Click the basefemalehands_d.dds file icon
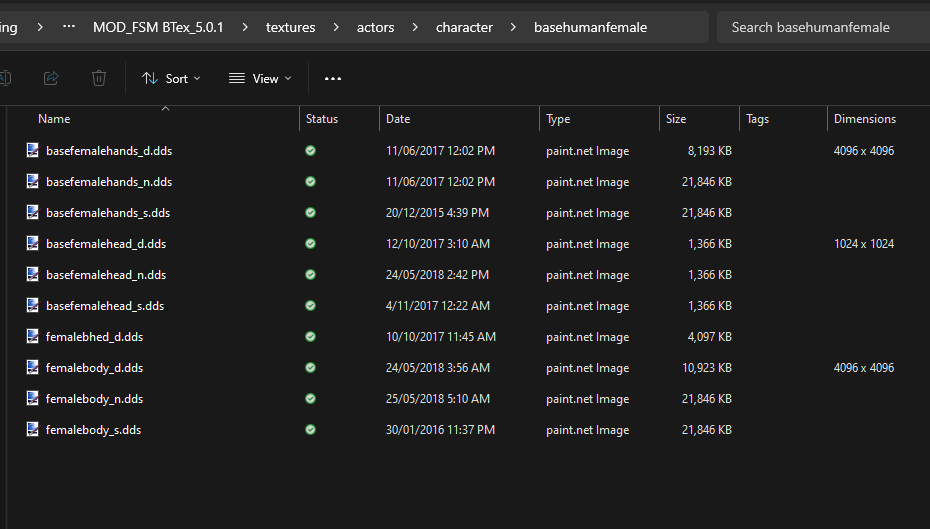Screen dimensions: 930x529 33,150
